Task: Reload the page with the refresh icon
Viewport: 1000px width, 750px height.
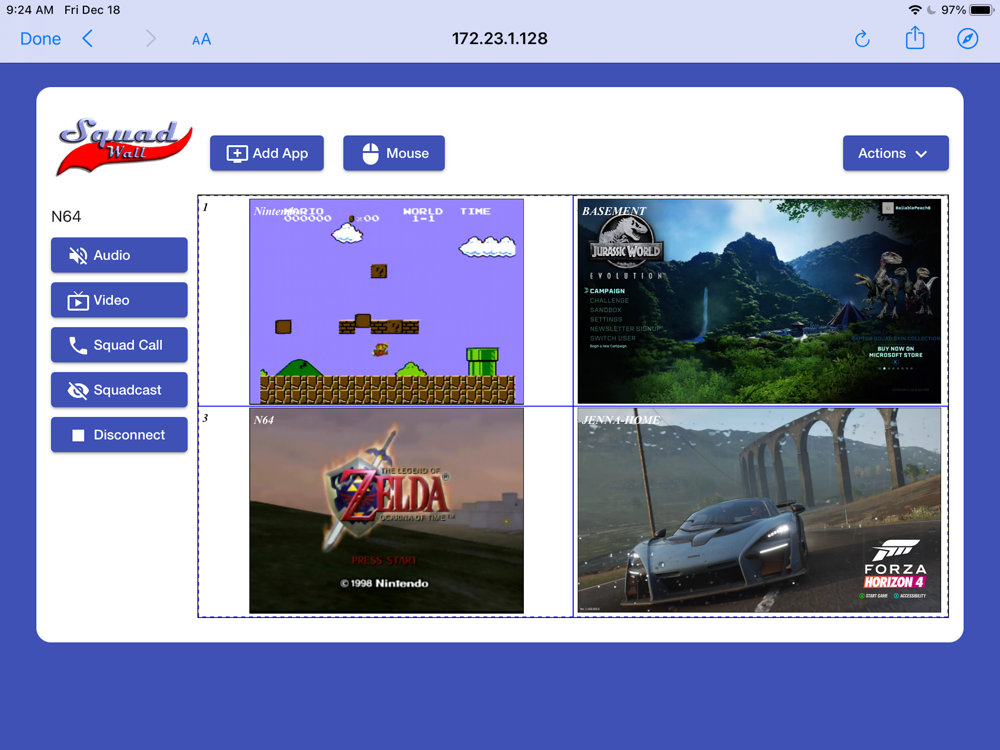Action: point(862,39)
